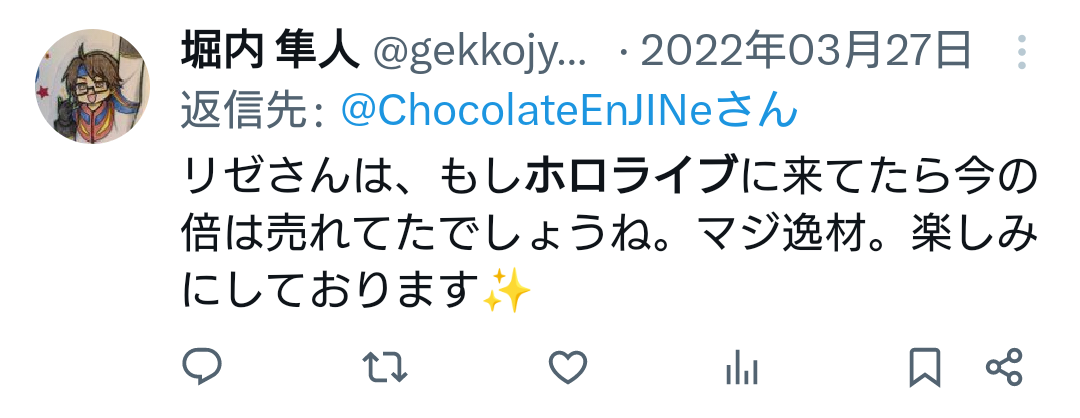Bookmark this tweet
This screenshot has height=418, width=1080.
point(924,367)
